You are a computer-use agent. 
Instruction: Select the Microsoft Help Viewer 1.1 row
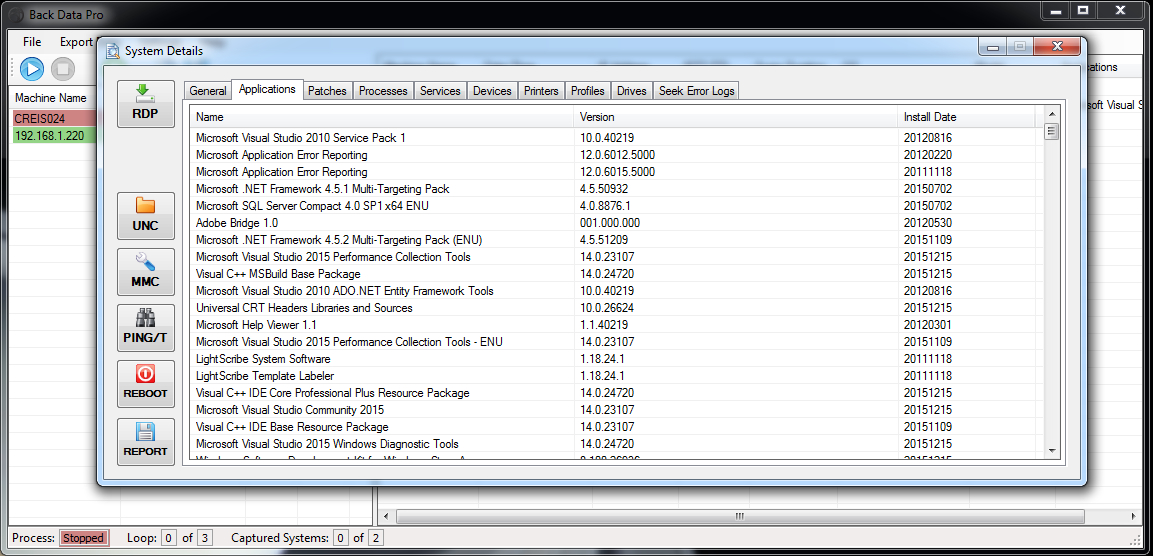pos(617,324)
